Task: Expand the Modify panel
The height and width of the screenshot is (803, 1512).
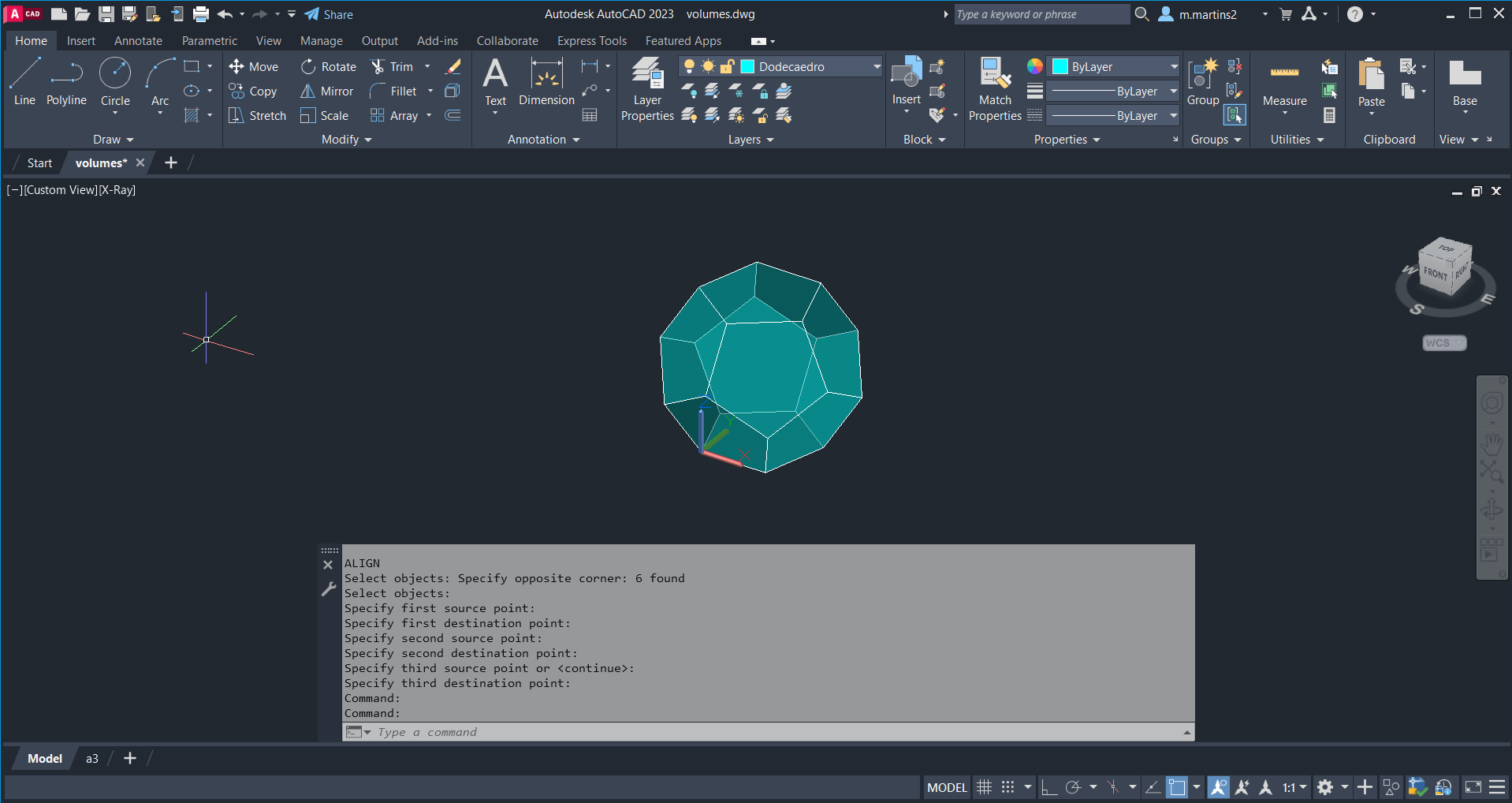Action: tap(346, 140)
